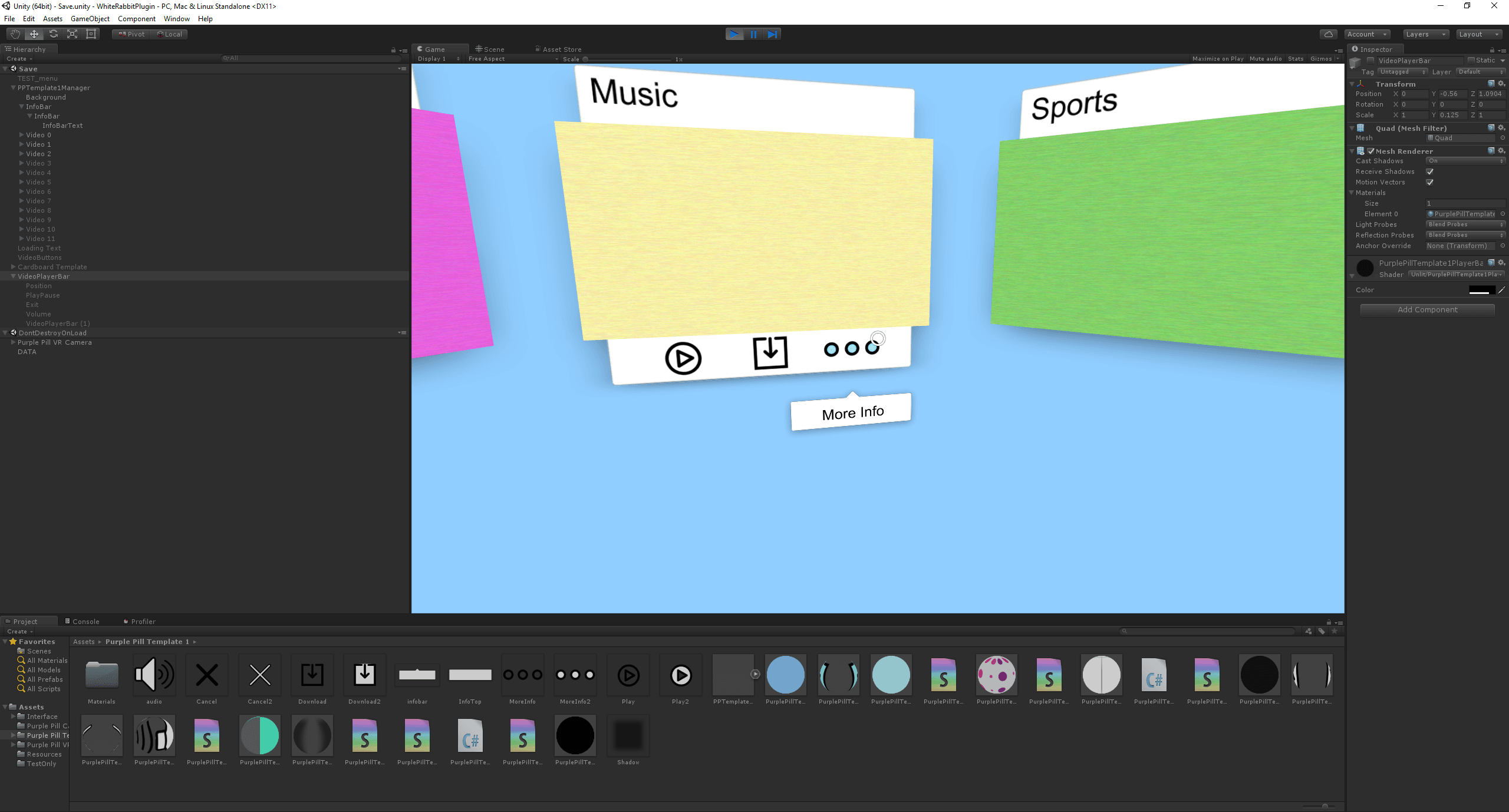Open the Cast Shadows dropdown

[1465, 161]
